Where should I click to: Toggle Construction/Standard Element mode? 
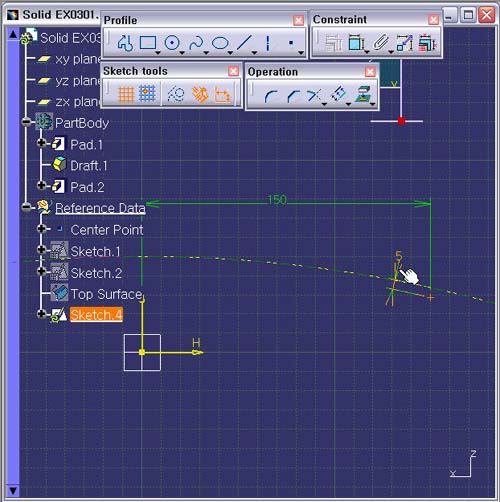tap(175, 94)
